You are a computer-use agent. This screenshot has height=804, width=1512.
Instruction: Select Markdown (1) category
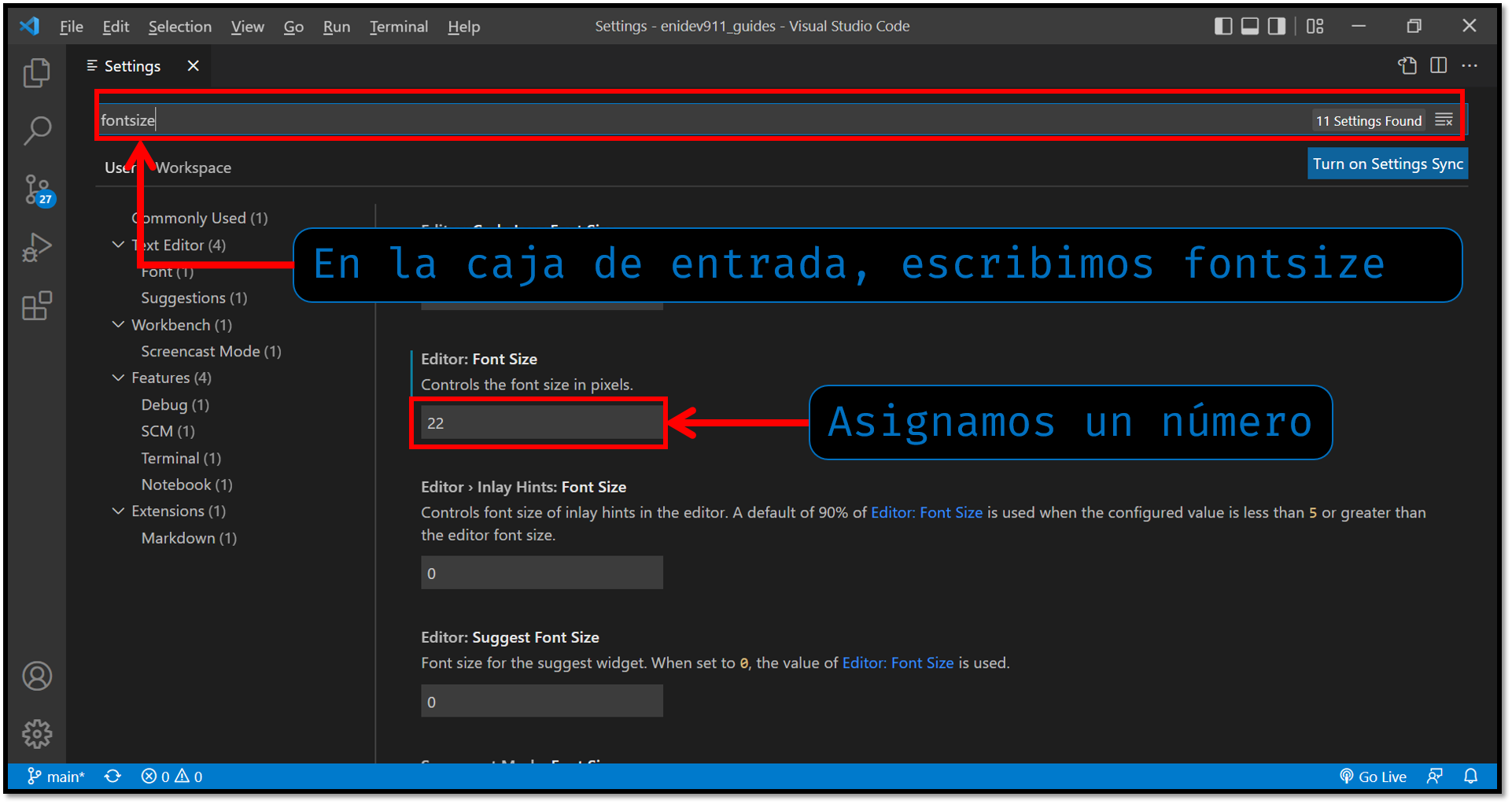189,538
